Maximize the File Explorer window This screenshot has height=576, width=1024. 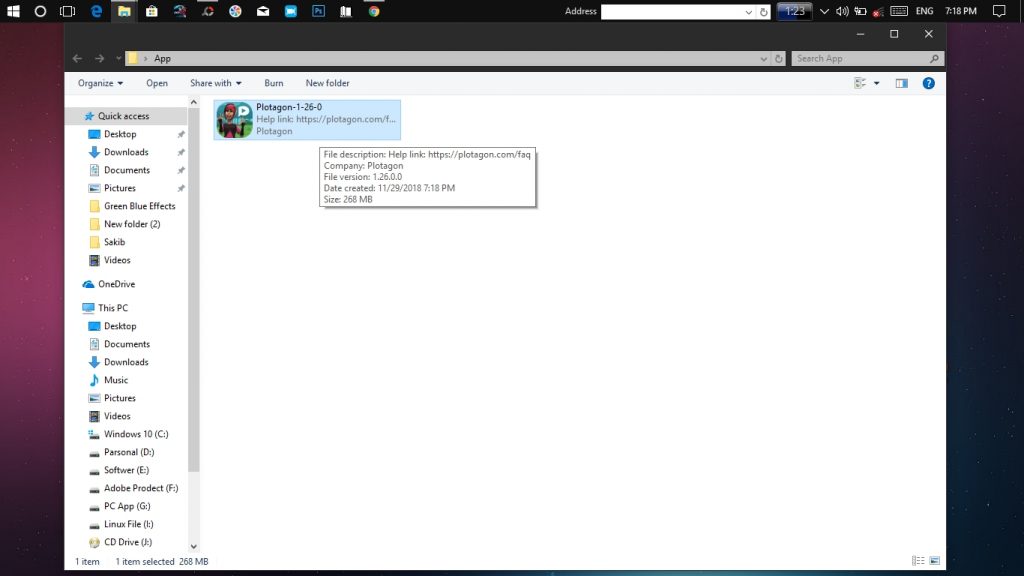click(x=894, y=34)
